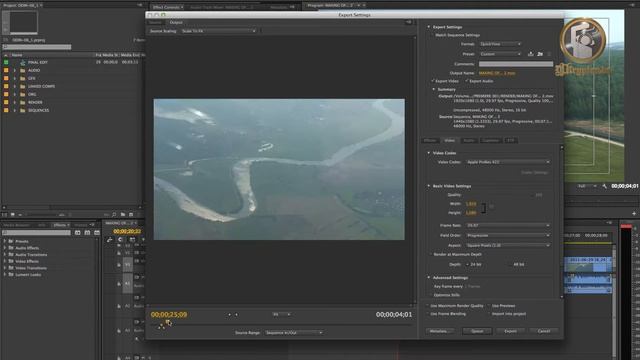640x360 pixels.
Task: Click the width-height link constraint icon
Action: click(483, 208)
